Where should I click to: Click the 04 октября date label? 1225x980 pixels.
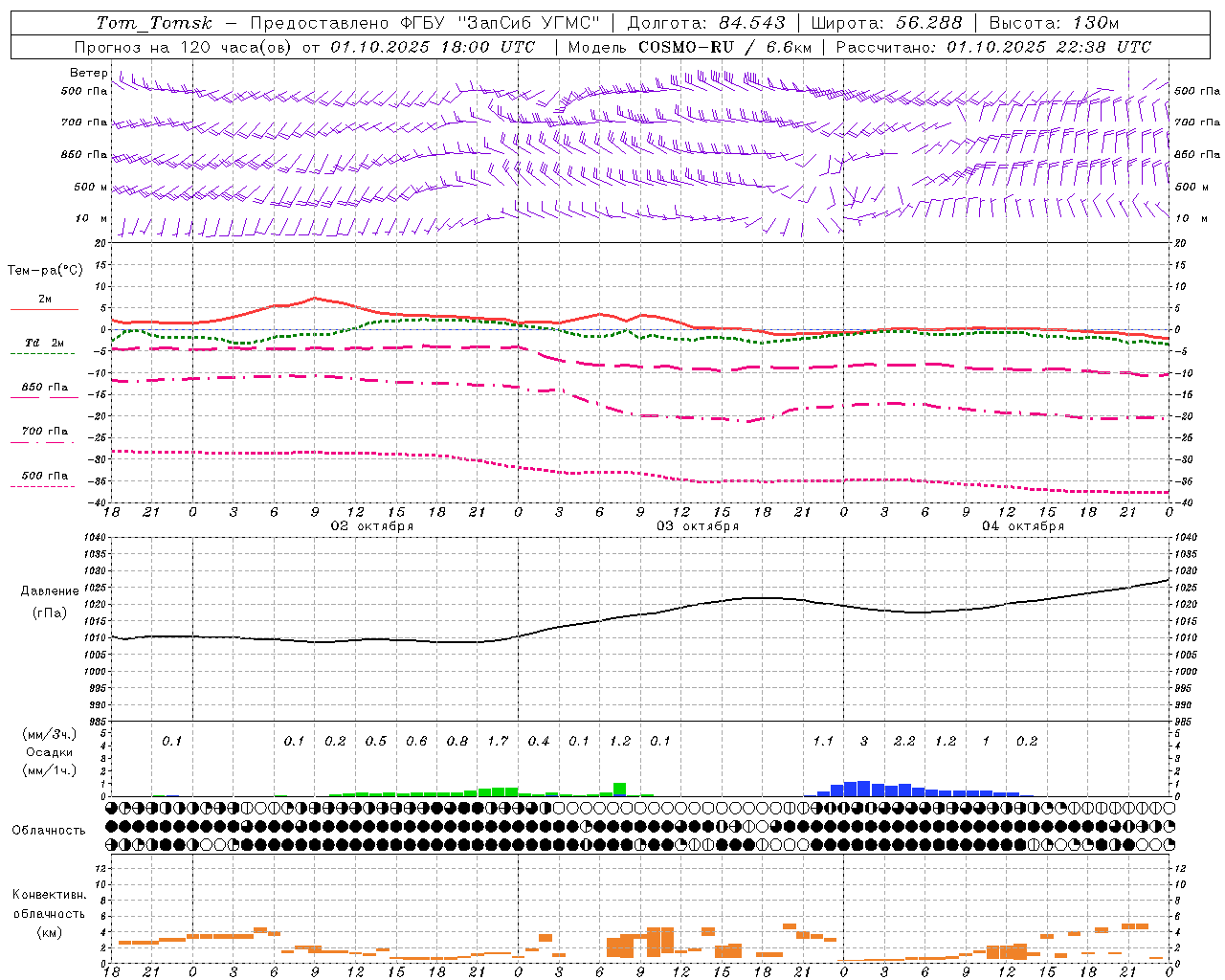1022,526
